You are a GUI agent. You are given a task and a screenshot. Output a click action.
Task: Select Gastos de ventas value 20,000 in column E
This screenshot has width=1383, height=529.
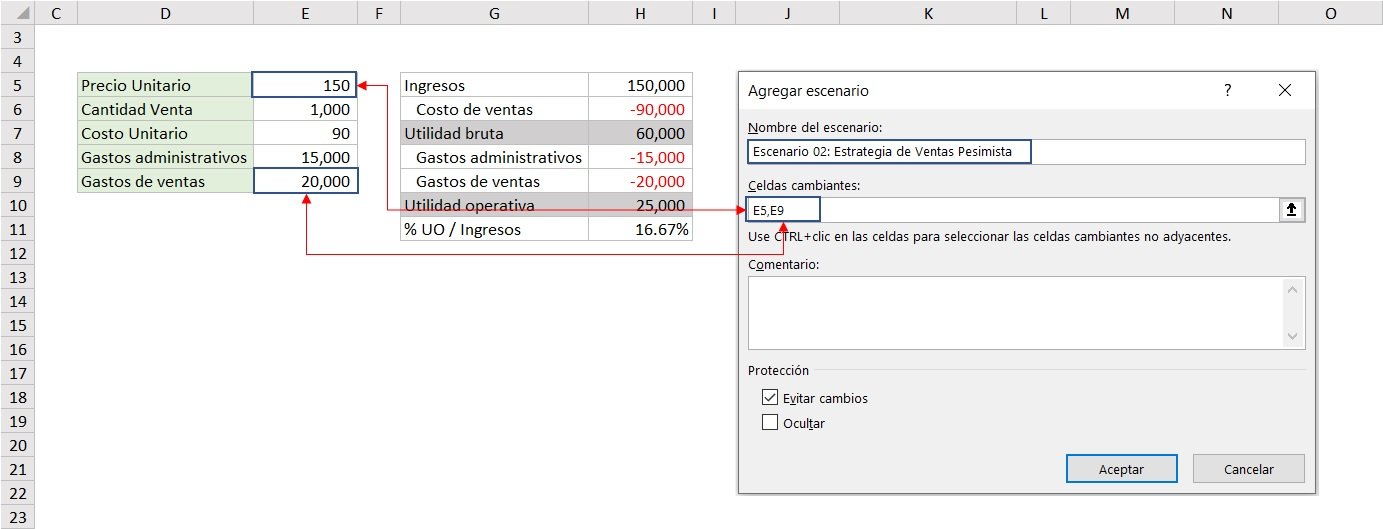[x=305, y=181]
